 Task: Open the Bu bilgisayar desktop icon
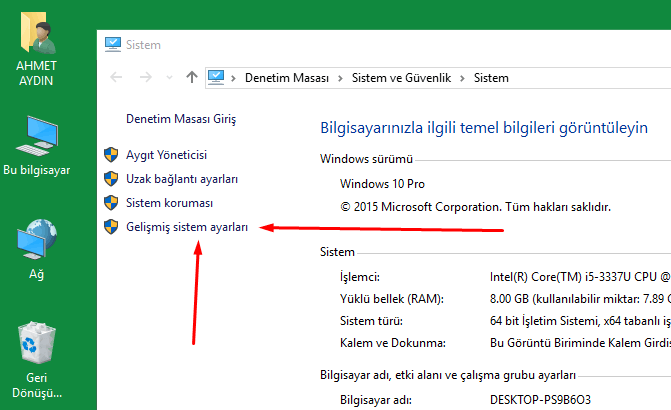tap(38, 136)
